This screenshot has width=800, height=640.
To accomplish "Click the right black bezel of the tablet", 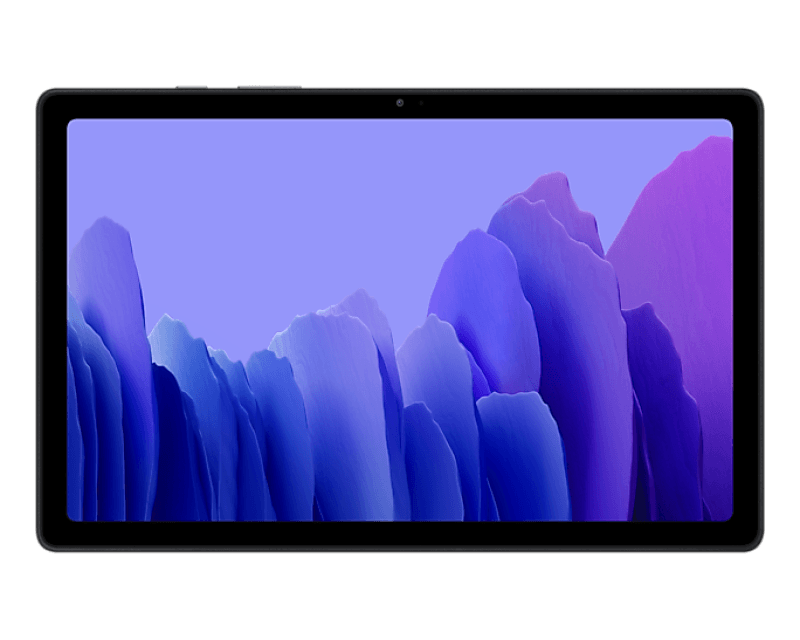I will pyautogui.click(x=748, y=320).
